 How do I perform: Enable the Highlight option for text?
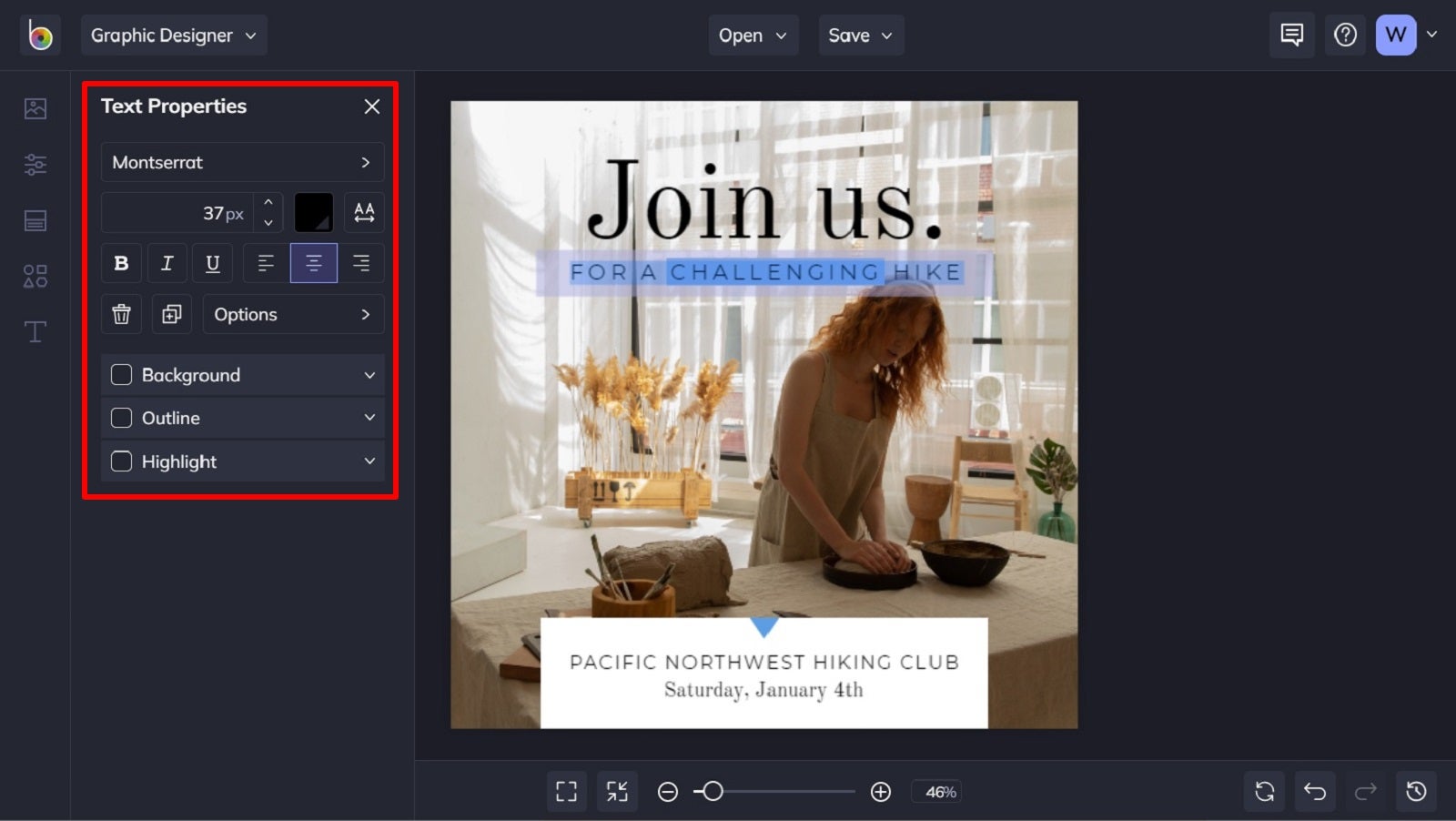(121, 461)
